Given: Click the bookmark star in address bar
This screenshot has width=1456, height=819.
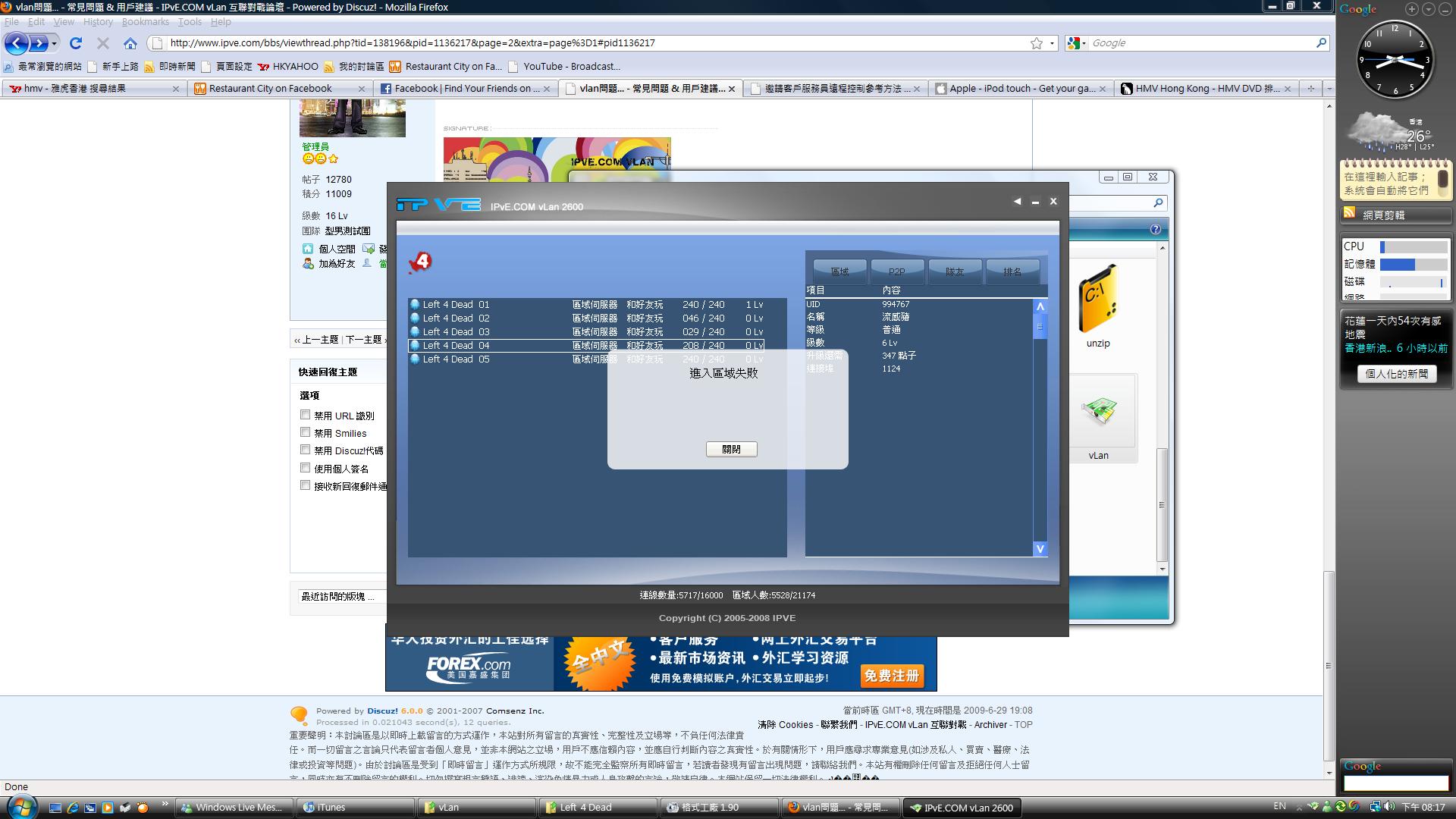Looking at the screenshot, I should (1036, 43).
